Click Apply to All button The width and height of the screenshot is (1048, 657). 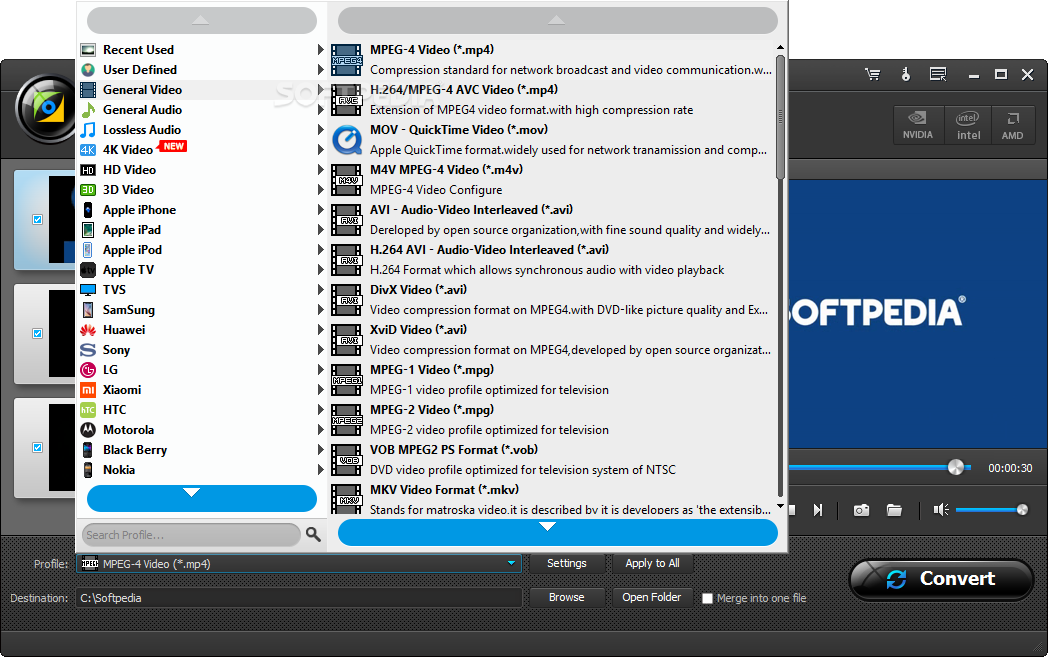pos(652,563)
